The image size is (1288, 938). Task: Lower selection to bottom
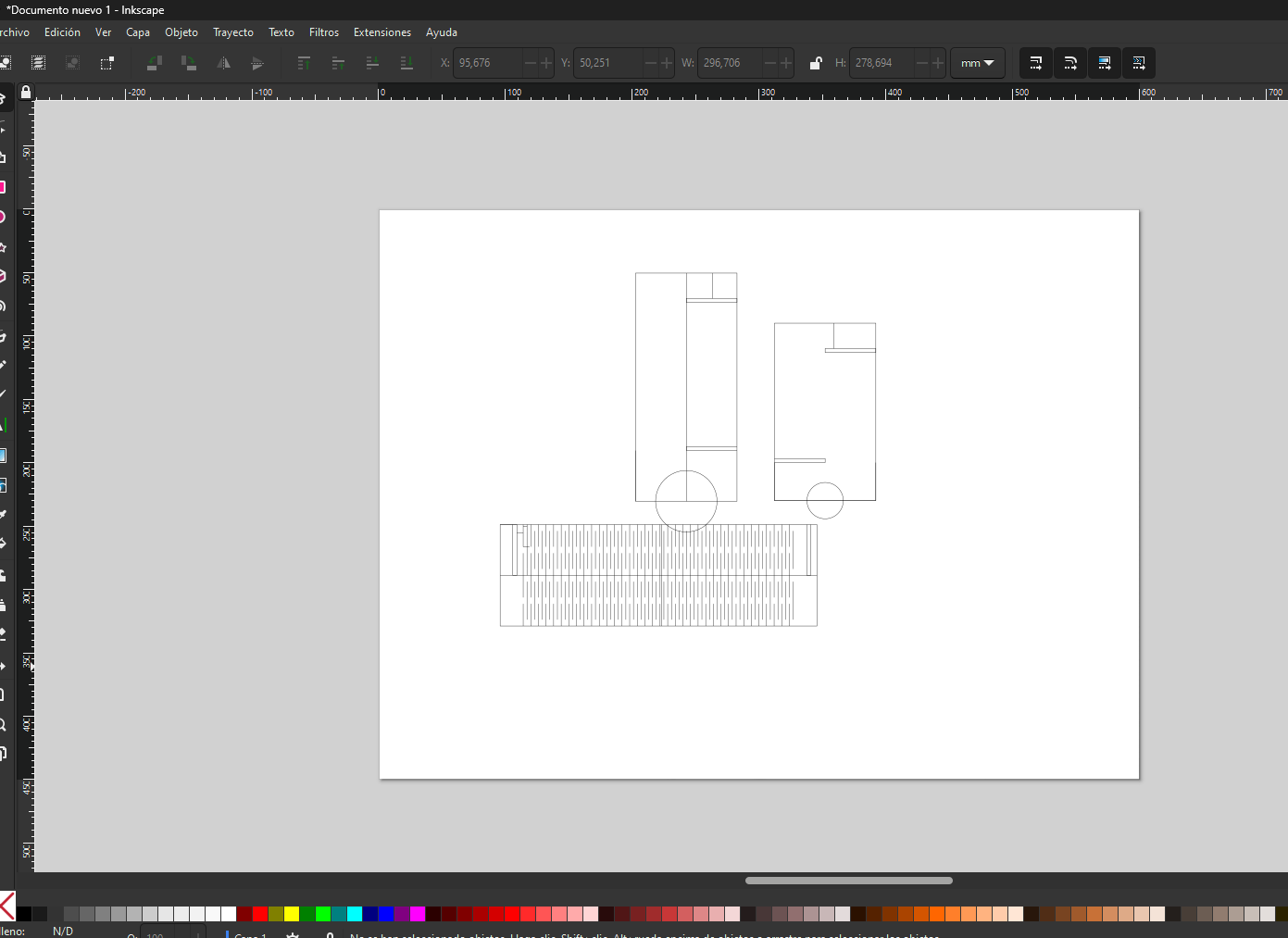pos(406,63)
